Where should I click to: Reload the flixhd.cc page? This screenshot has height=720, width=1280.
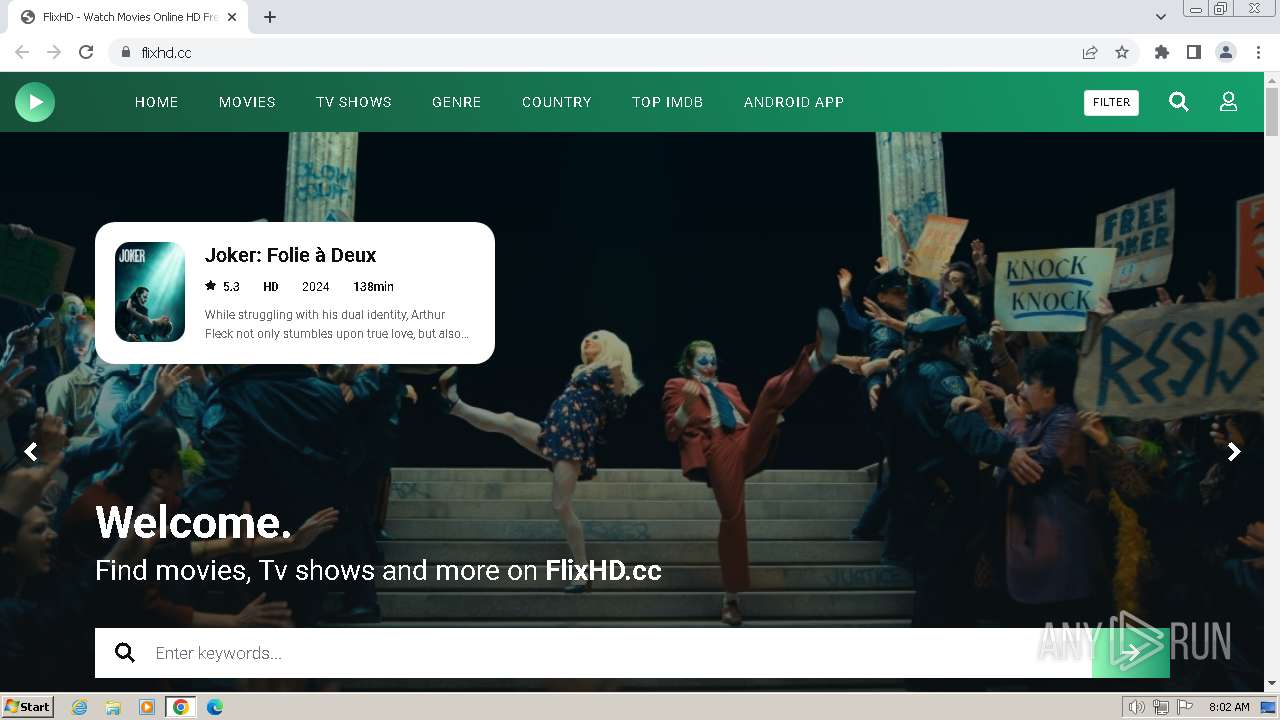86,52
